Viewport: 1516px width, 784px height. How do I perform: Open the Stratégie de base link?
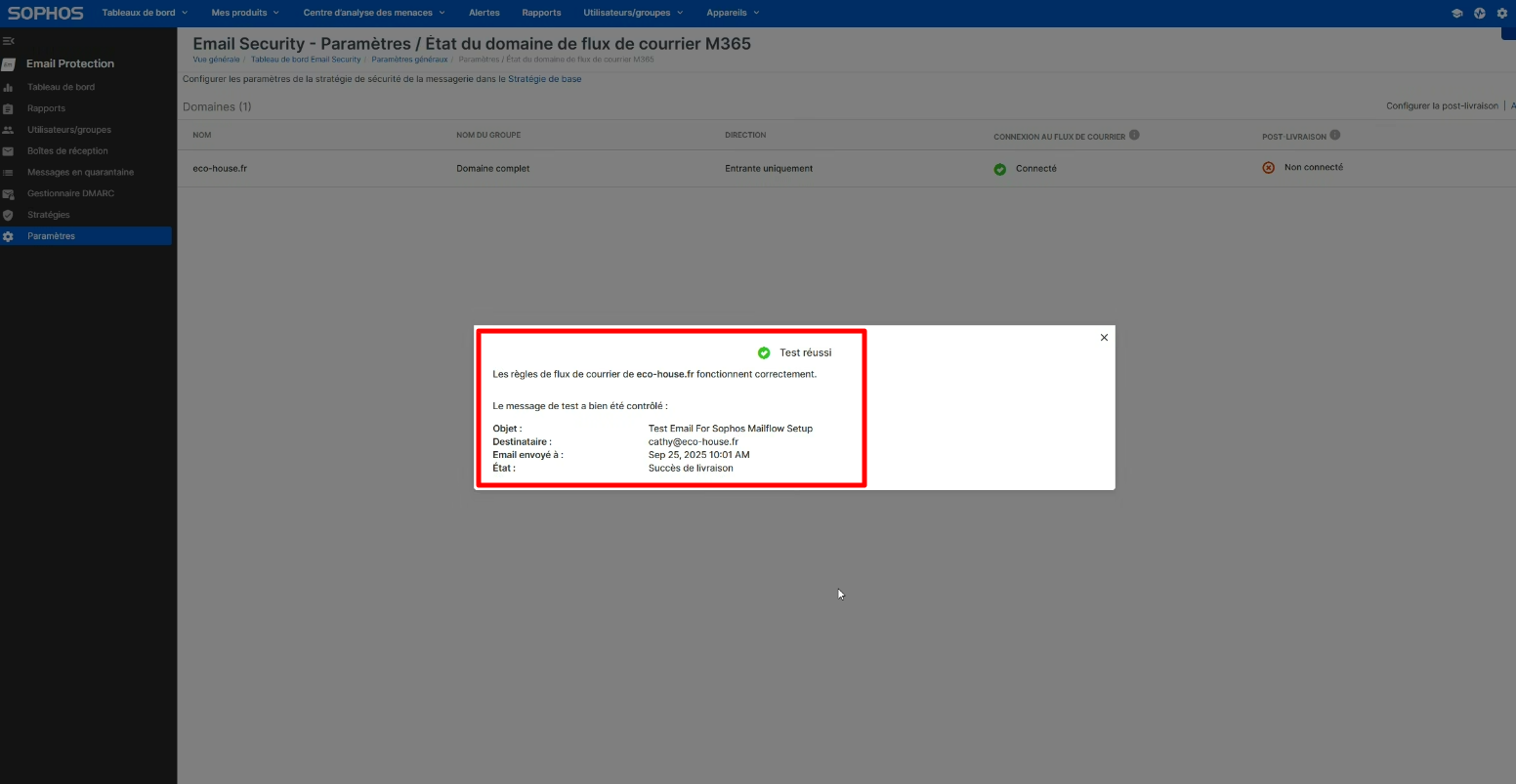pos(544,79)
